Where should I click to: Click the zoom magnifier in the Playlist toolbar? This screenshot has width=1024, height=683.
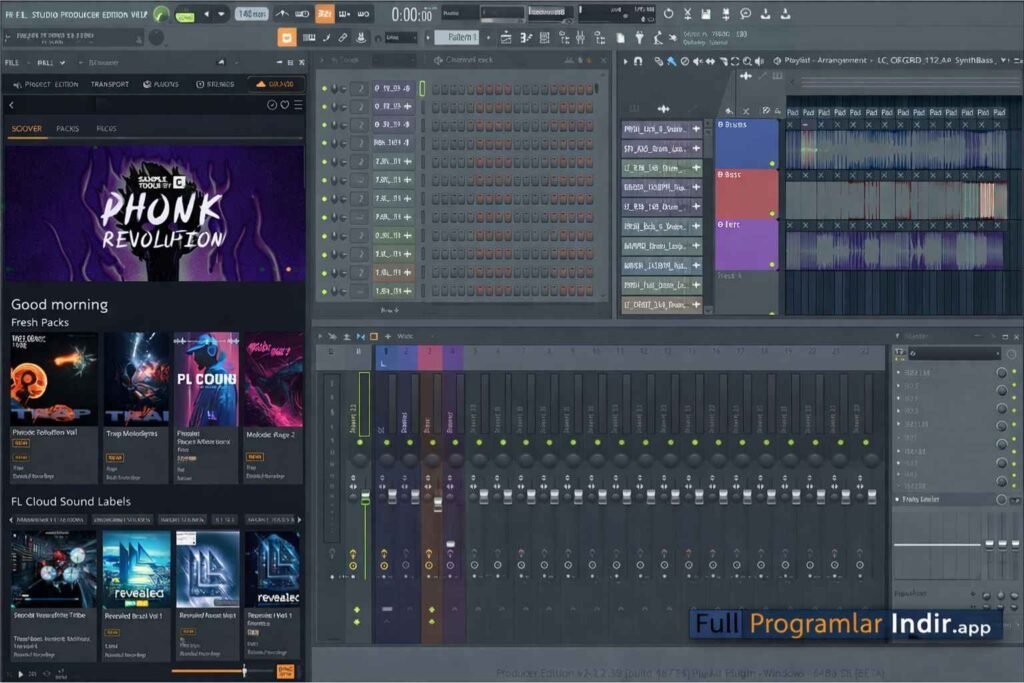(746, 62)
